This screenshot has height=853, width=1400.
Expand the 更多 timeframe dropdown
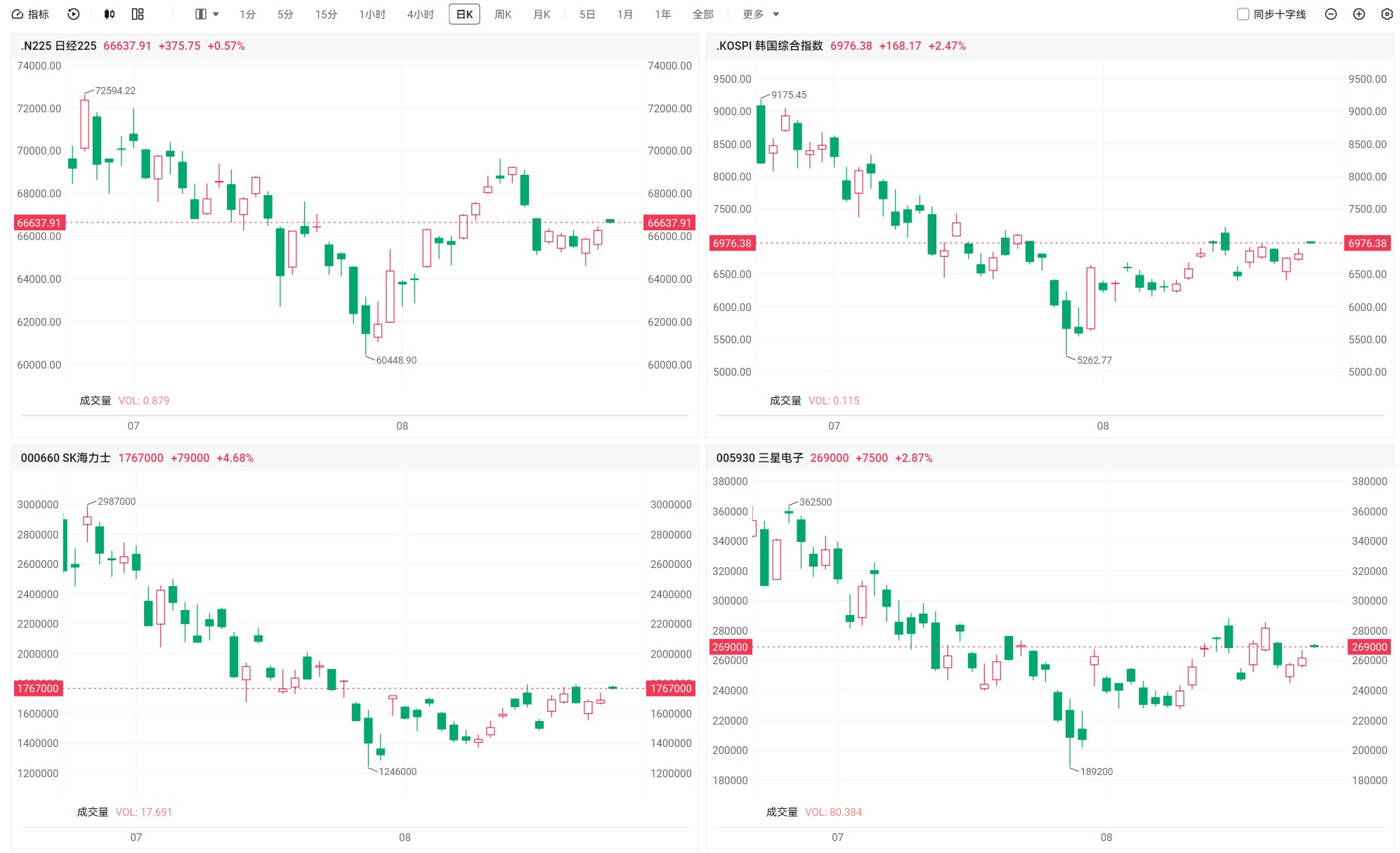[x=761, y=14]
